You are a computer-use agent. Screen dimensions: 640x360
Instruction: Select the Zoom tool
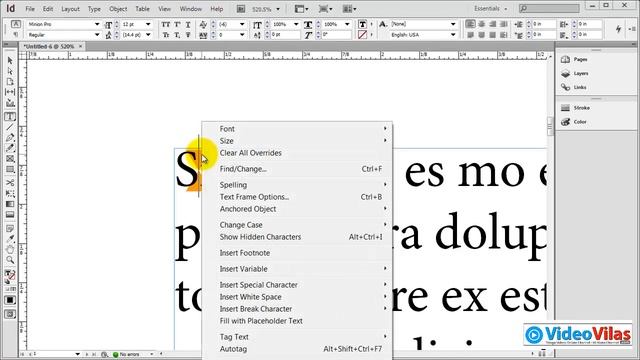pos(10,260)
